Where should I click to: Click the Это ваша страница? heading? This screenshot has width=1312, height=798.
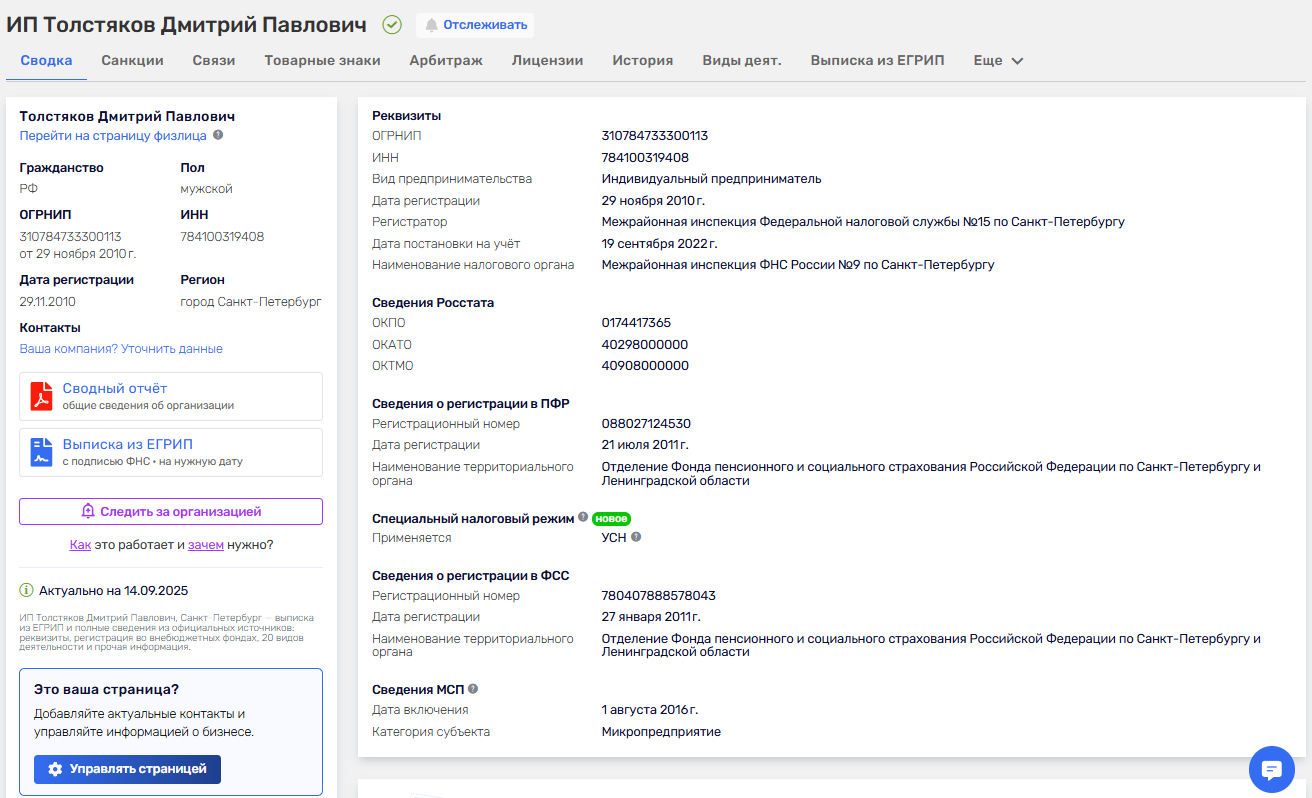click(107, 689)
